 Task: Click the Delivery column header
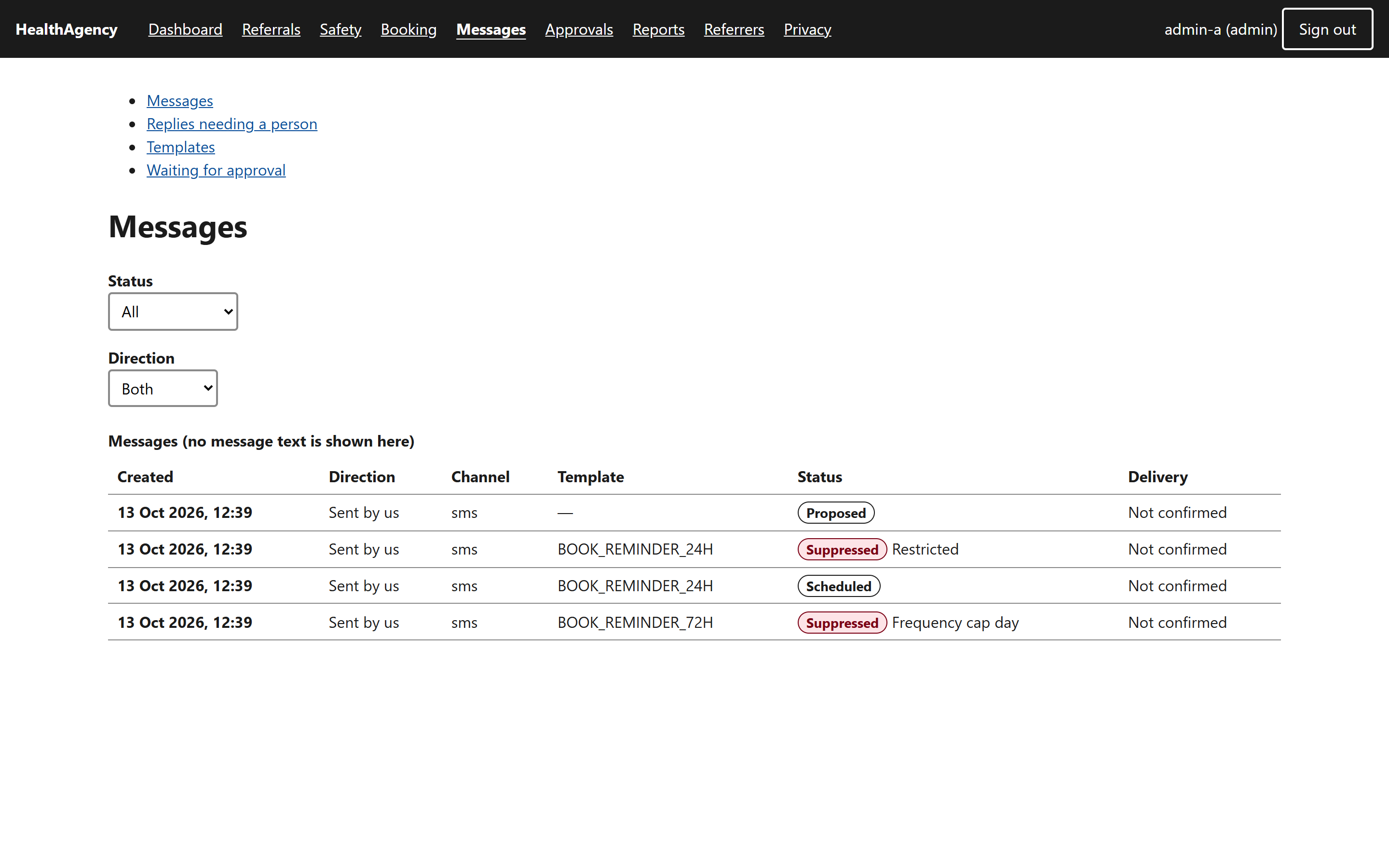coord(1157,476)
